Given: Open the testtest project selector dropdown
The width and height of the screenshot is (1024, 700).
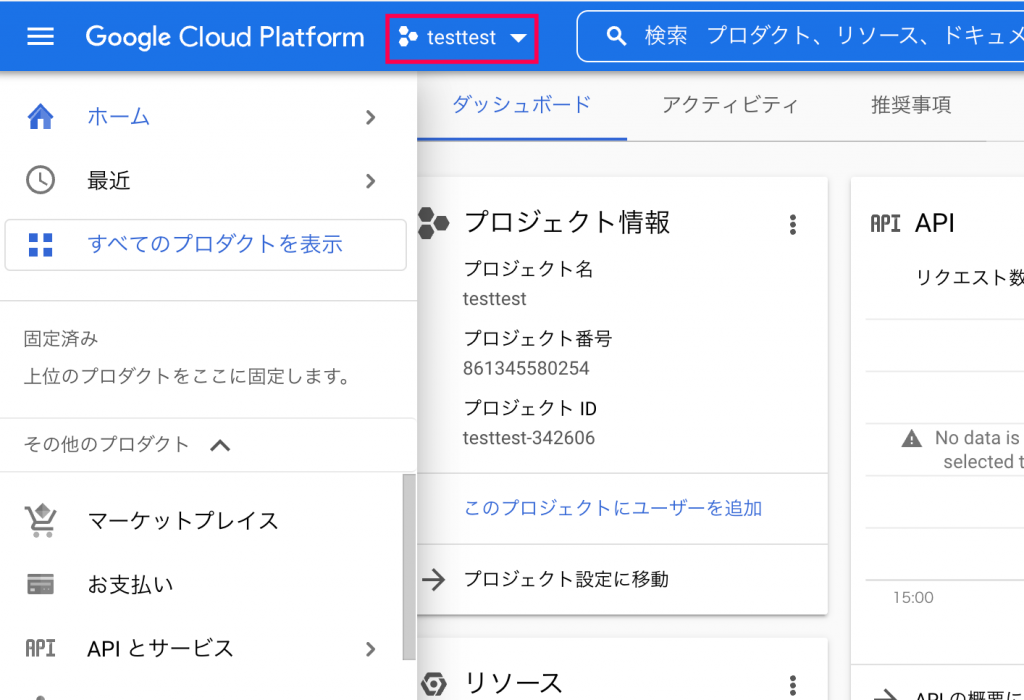Looking at the screenshot, I should (462, 38).
